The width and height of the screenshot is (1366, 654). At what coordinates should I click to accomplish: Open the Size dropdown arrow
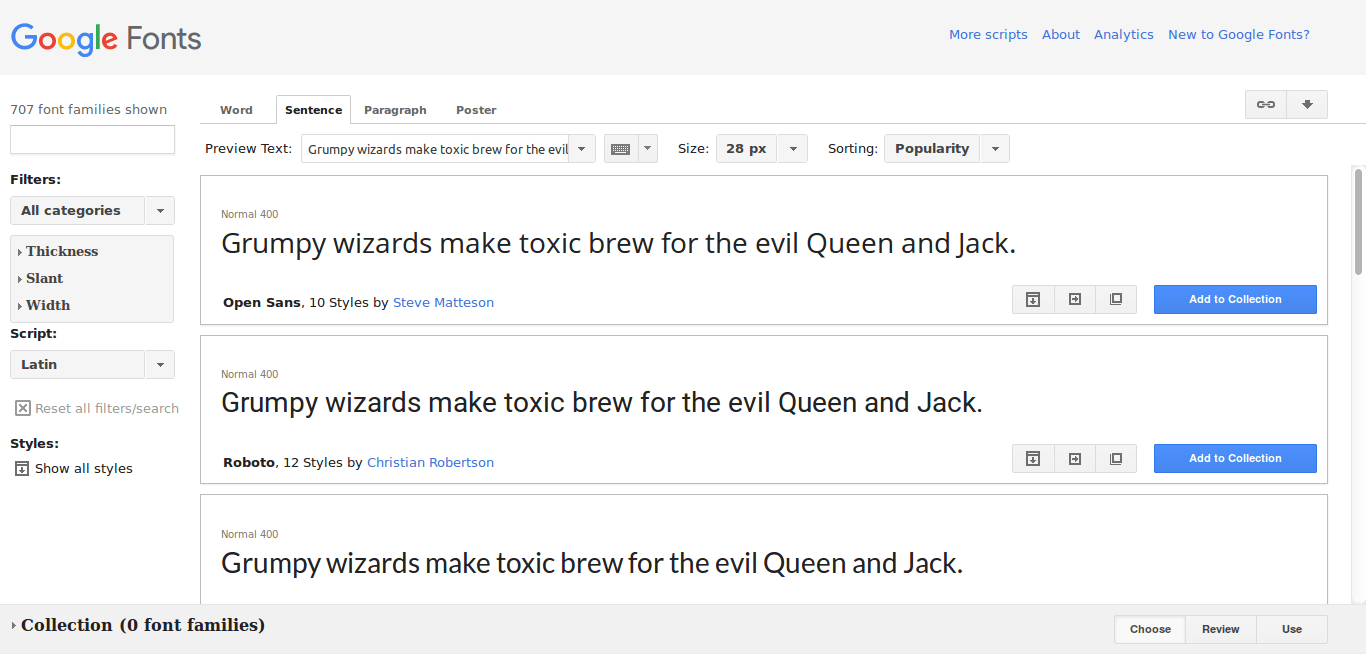tap(792, 149)
